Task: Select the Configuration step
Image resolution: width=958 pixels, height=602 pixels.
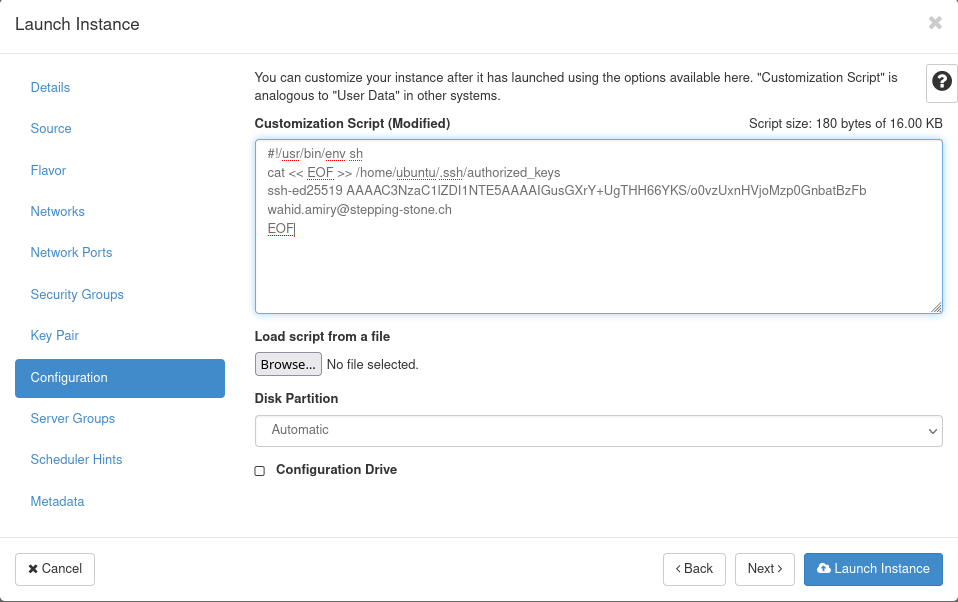Action: 69,378
